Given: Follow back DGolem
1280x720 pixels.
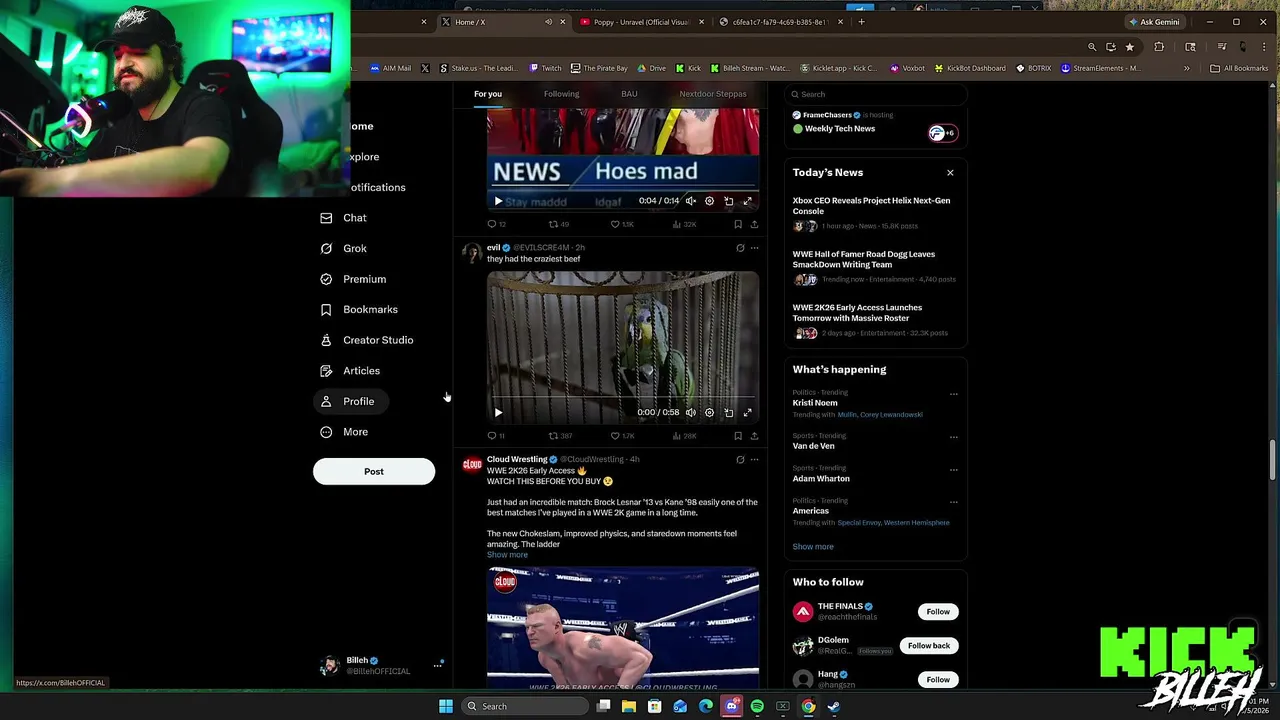Looking at the screenshot, I should [x=929, y=646].
